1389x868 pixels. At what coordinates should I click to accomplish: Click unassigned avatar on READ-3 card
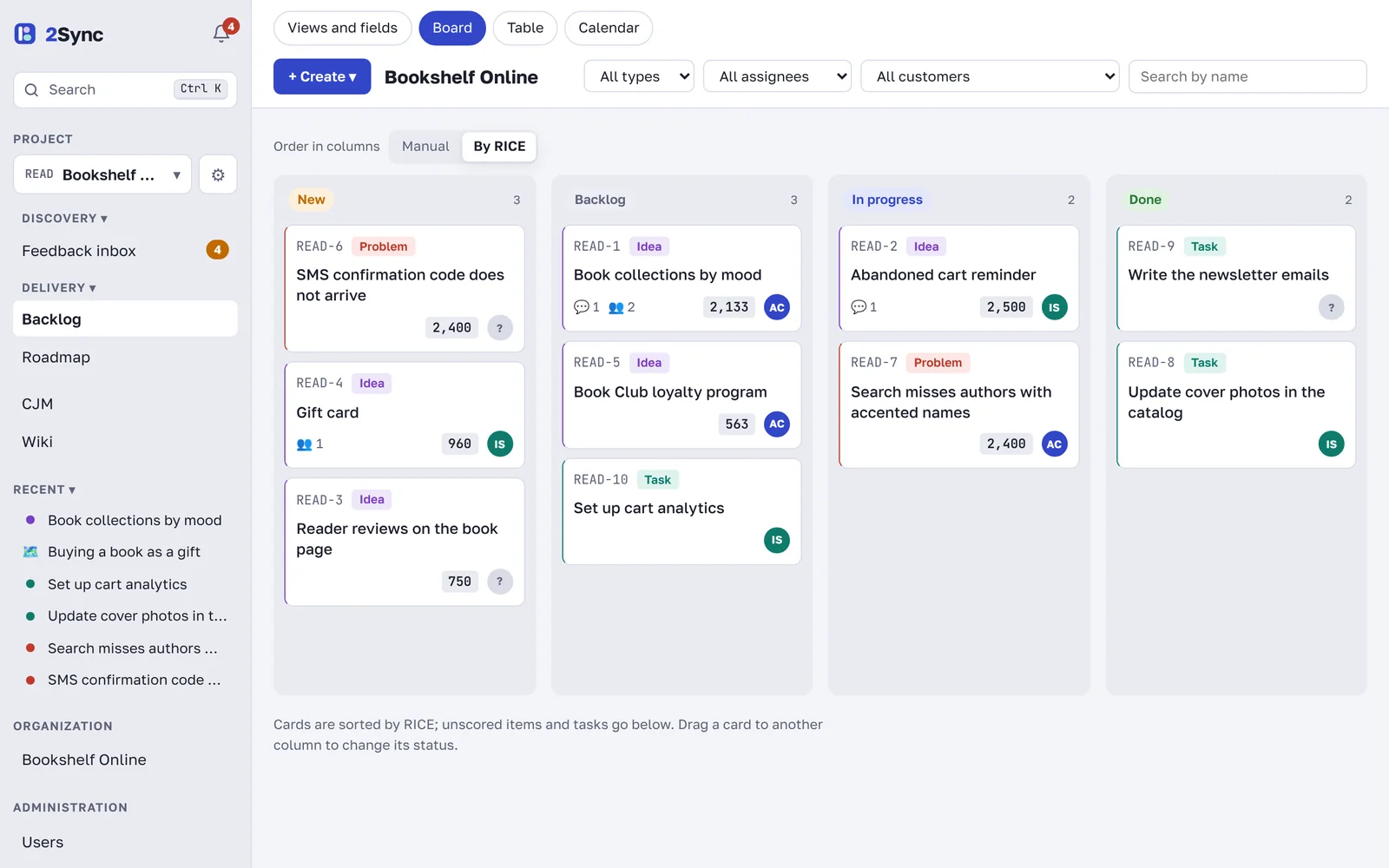point(499,582)
